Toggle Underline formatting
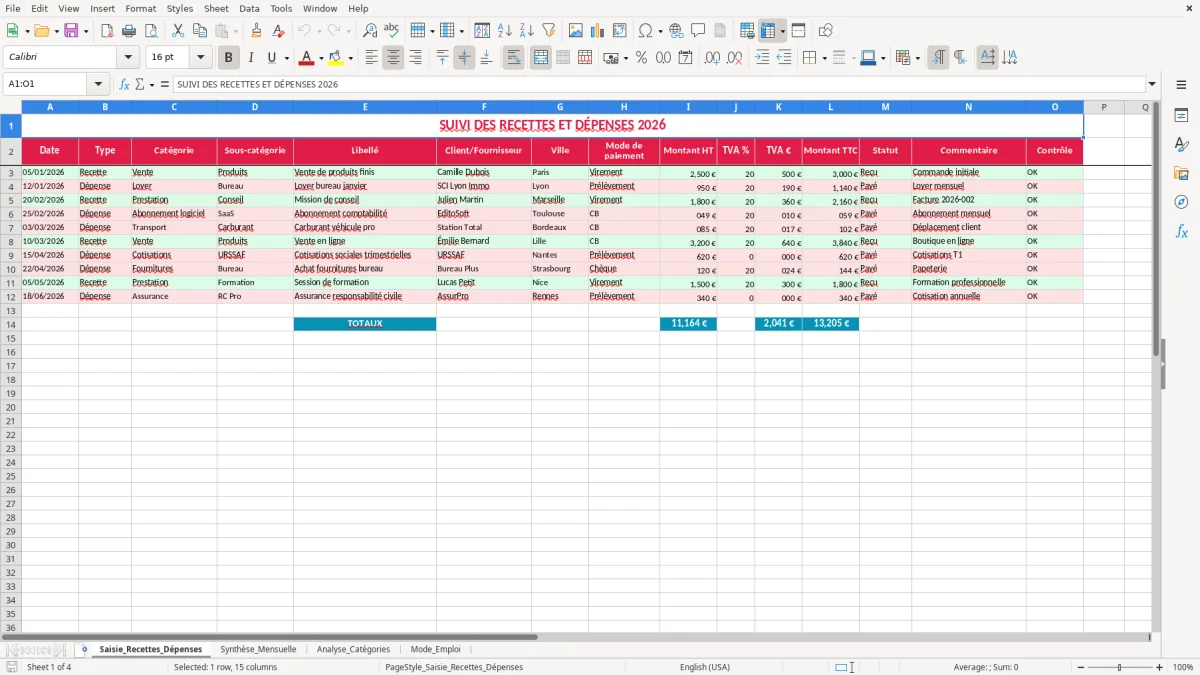 271,58
